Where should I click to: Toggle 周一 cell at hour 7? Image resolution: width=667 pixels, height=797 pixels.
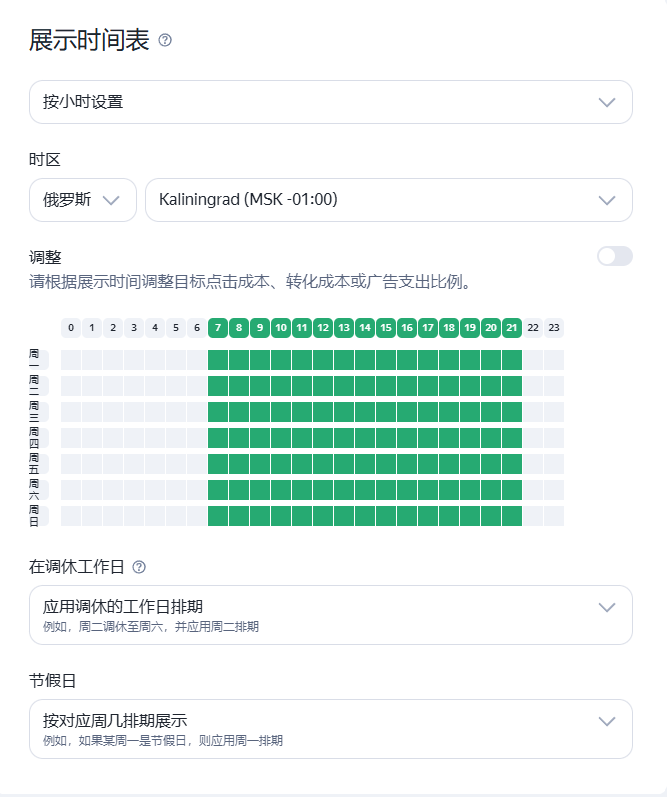[218, 360]
